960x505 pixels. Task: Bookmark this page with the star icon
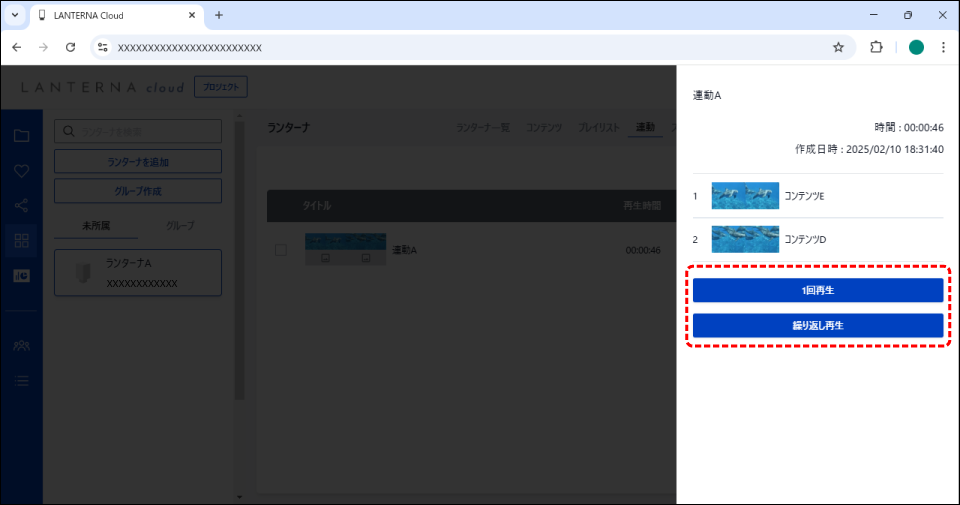point(838,47)
